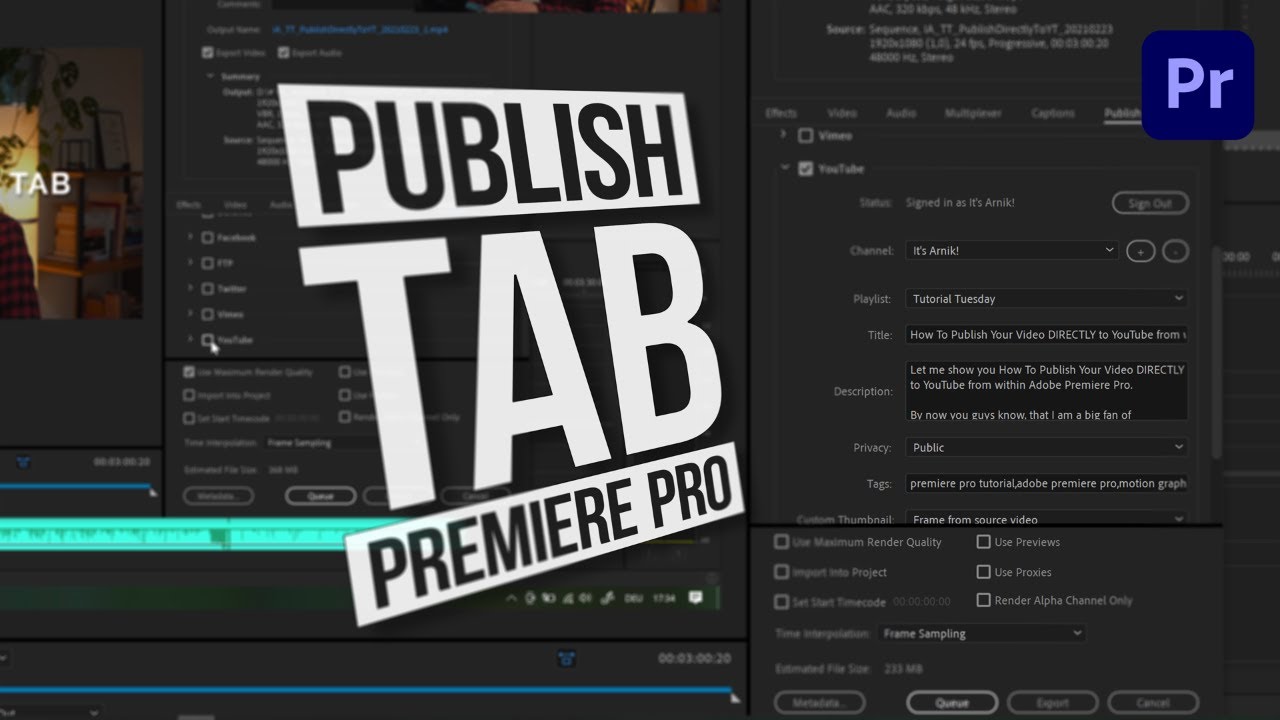This screenshot has height=720, width=1280.
Task: Click the DEU language indicator in taskbar
Action: tap(635, 598)
